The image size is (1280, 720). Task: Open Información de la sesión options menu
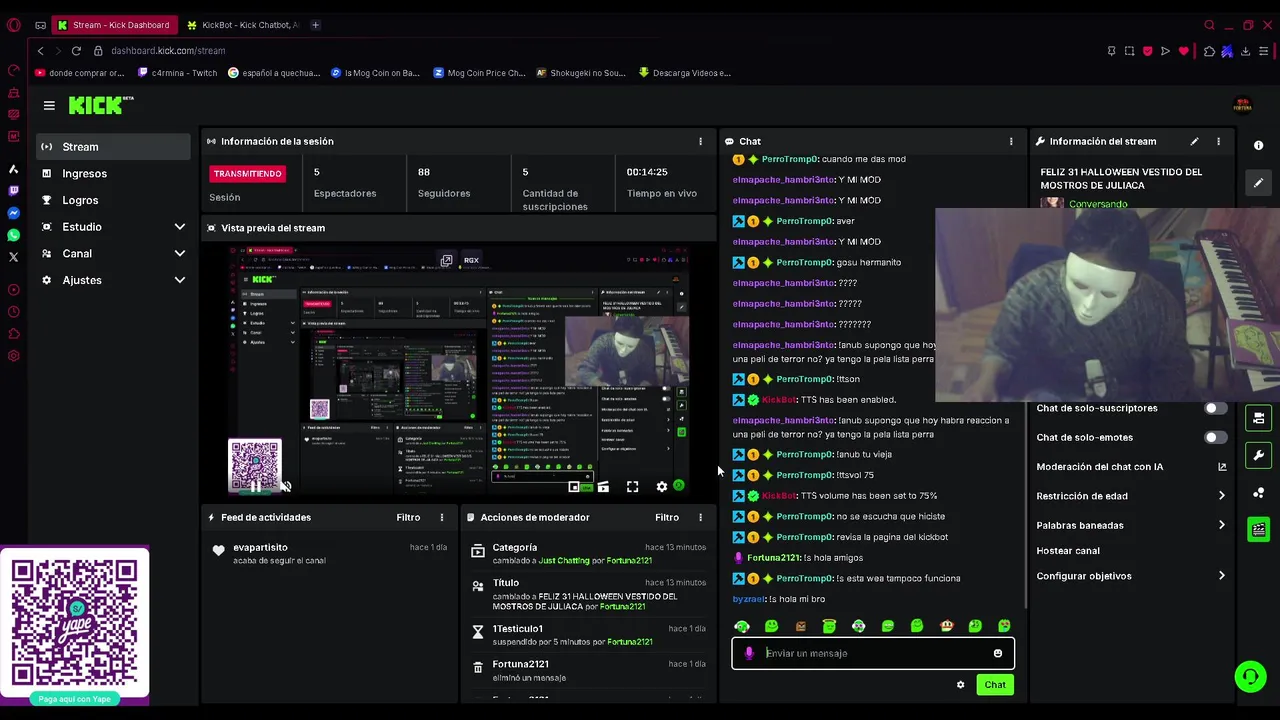coord(700,141)
